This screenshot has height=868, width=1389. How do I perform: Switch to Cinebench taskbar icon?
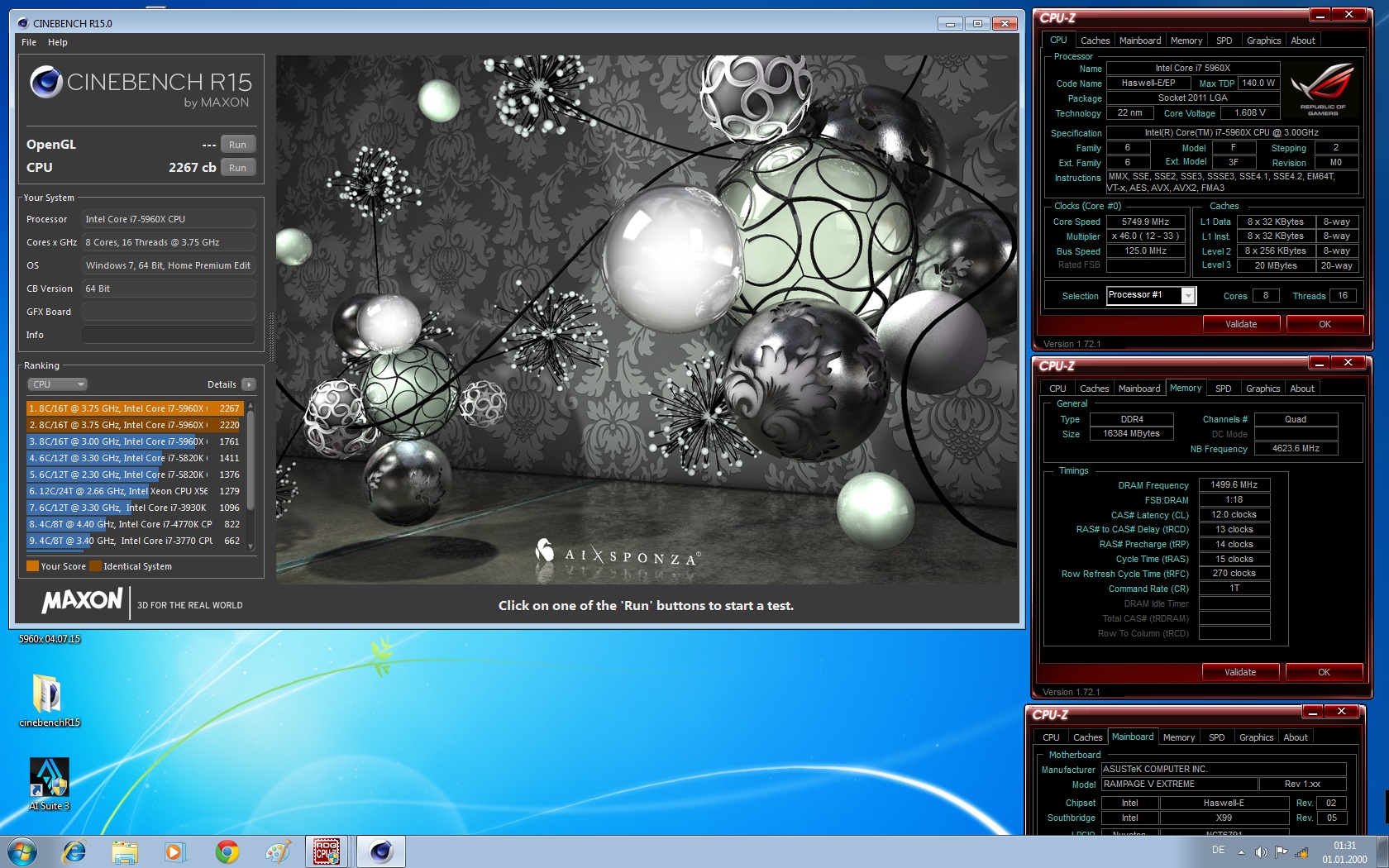(380, 851)
